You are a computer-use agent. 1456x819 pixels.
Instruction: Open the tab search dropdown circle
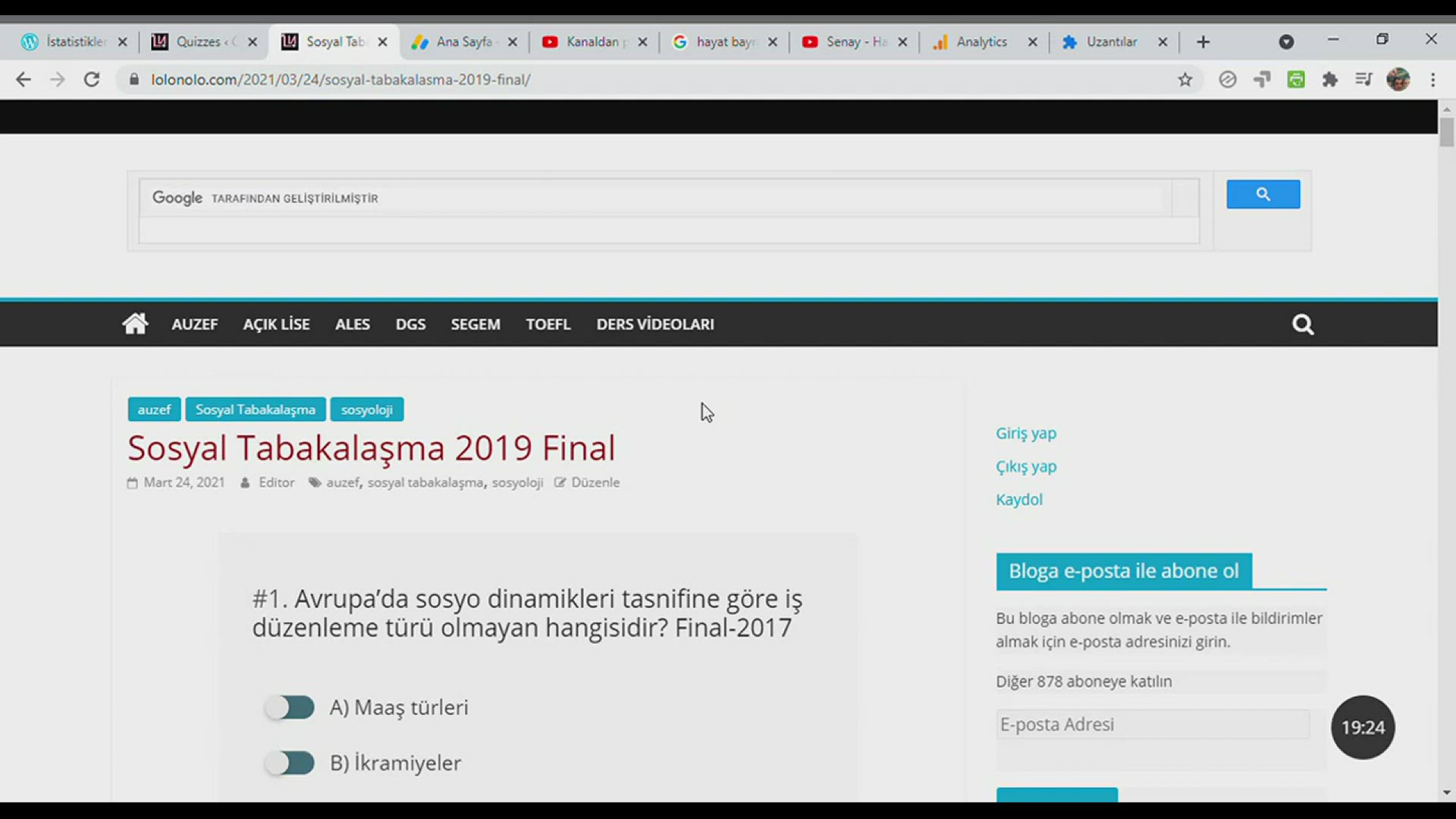[1286, 42]
